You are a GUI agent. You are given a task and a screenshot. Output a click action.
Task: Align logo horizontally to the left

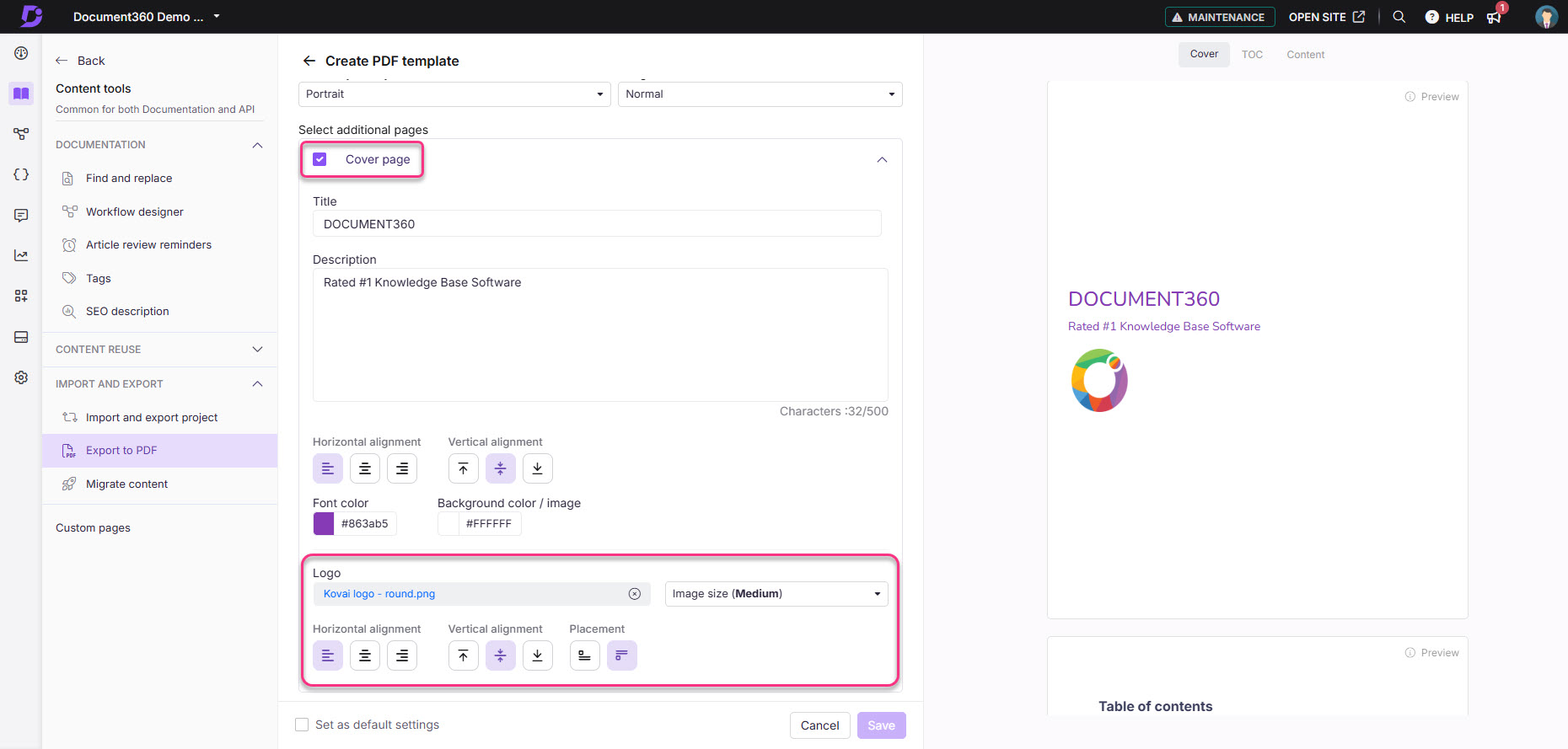coord(328,655)
